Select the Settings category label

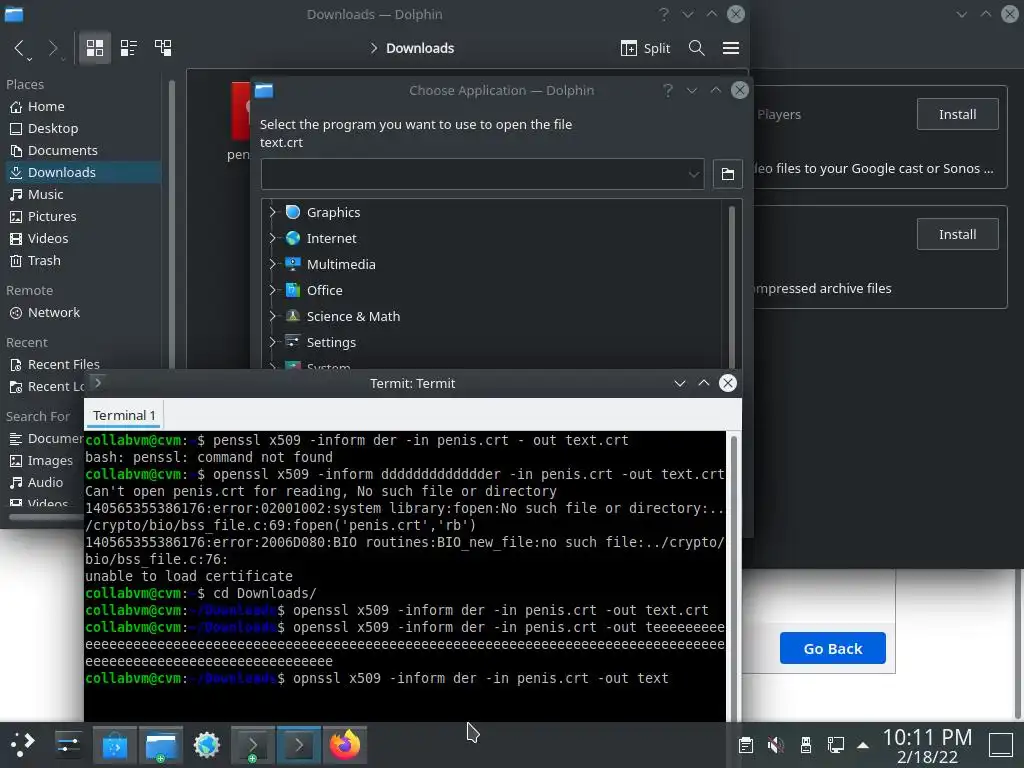[331, 342]
